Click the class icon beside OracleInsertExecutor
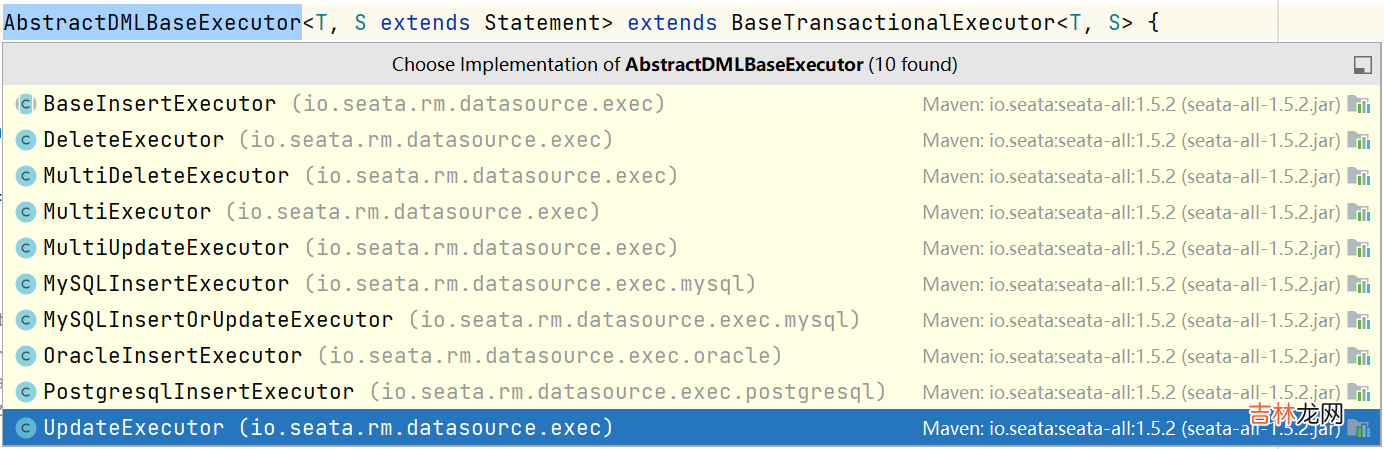The image size is (1384, 449). 26,356
